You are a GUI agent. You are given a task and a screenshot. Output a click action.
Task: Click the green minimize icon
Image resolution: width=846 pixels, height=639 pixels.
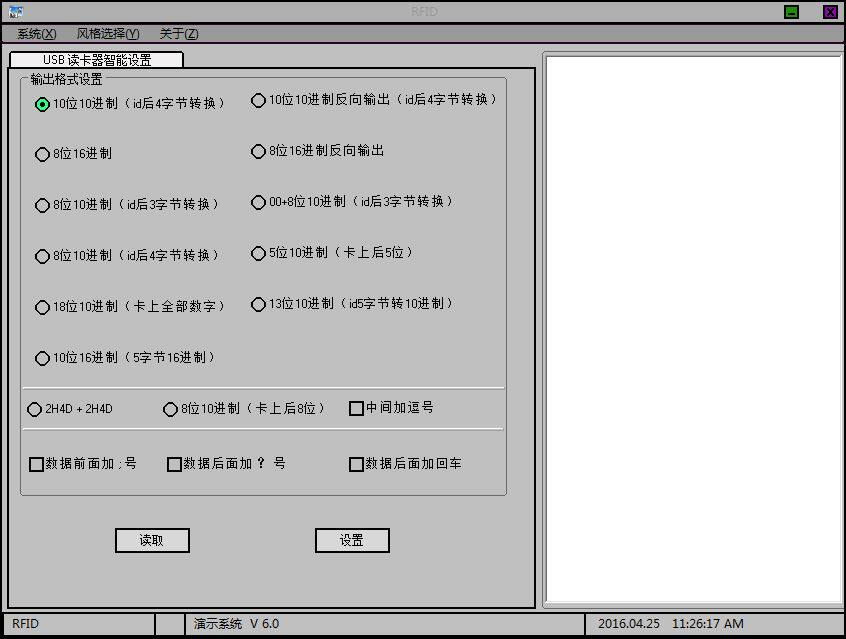point(791,12)
